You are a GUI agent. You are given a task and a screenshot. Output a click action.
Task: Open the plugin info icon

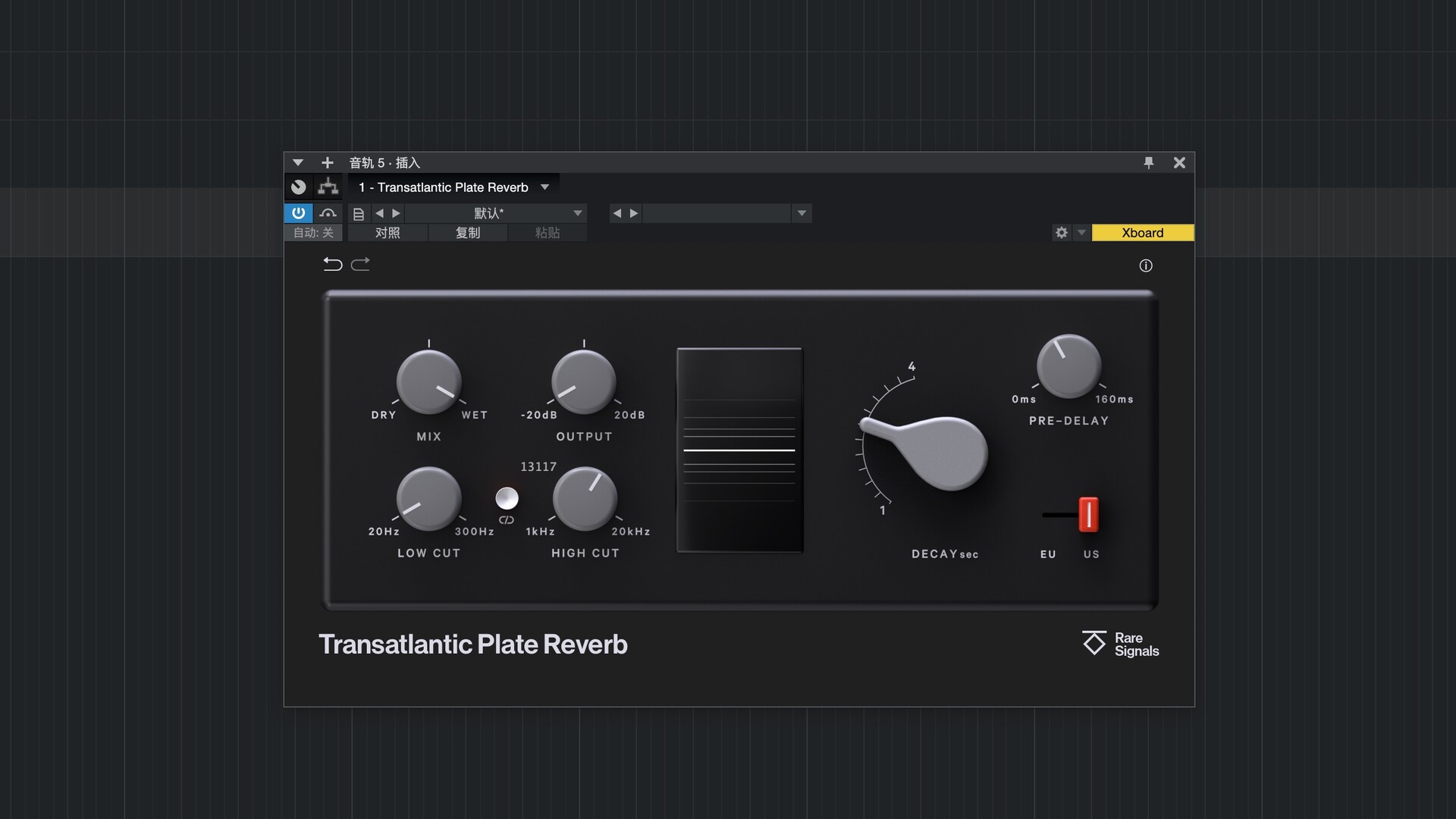pyautogui.click(x=1145, y=265)
